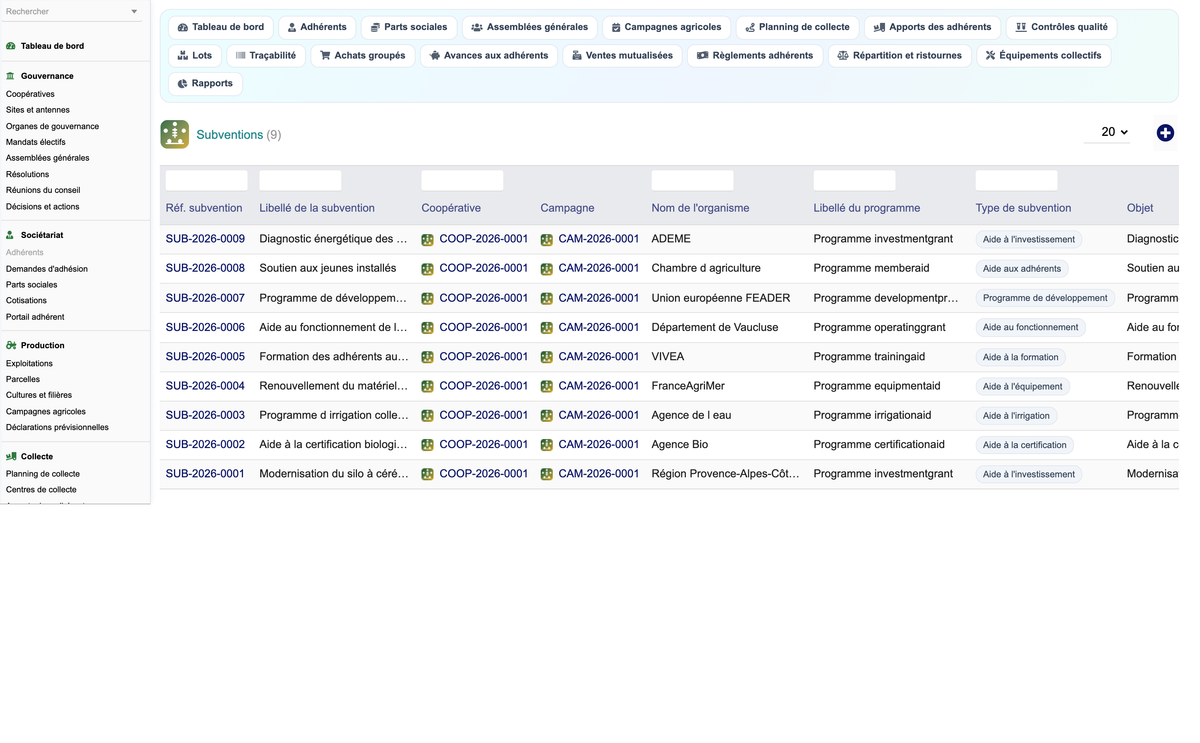Click the Tableau de bord sidebar icon

(x=11, y=46)
